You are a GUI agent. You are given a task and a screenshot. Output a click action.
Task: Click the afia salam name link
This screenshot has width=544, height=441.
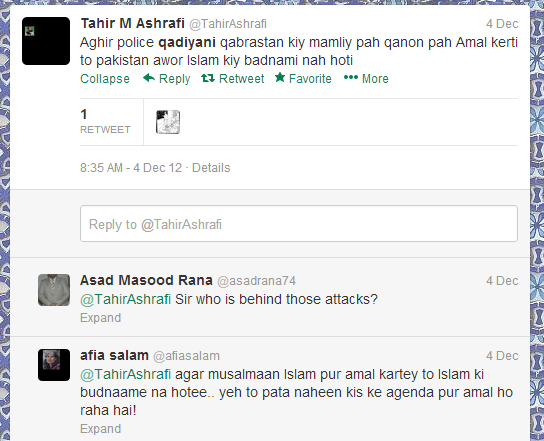pyautogui.click(x=114, y=355)
